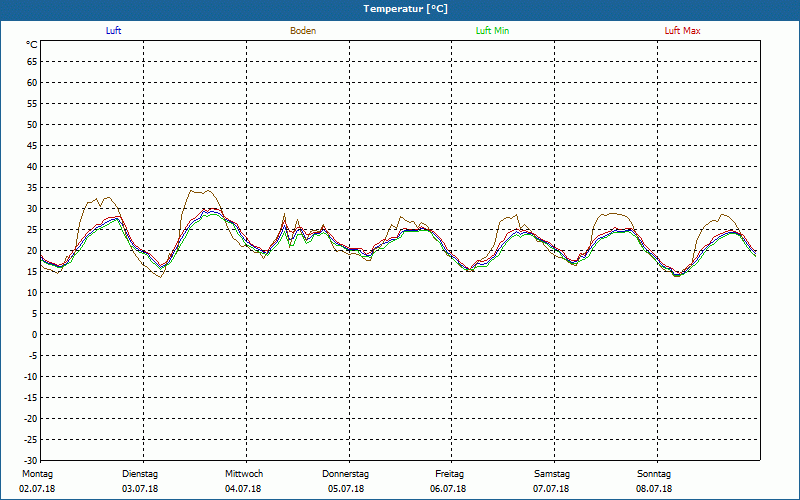
Task: Click the Samstag day label
Action: pyautogui.click(x=552, y=474)
